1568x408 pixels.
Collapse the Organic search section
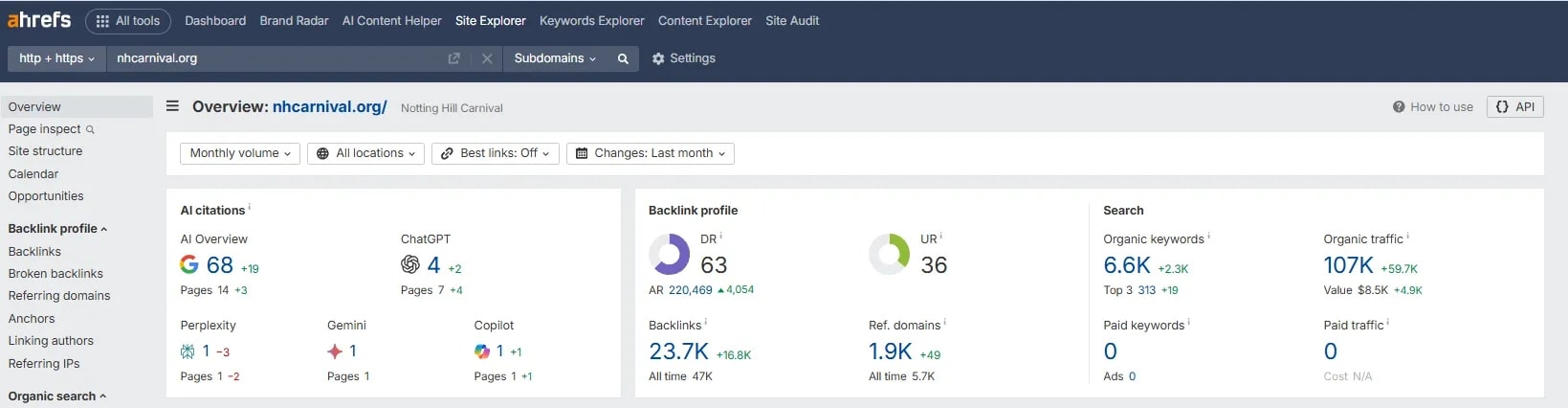tap(57, 397)
